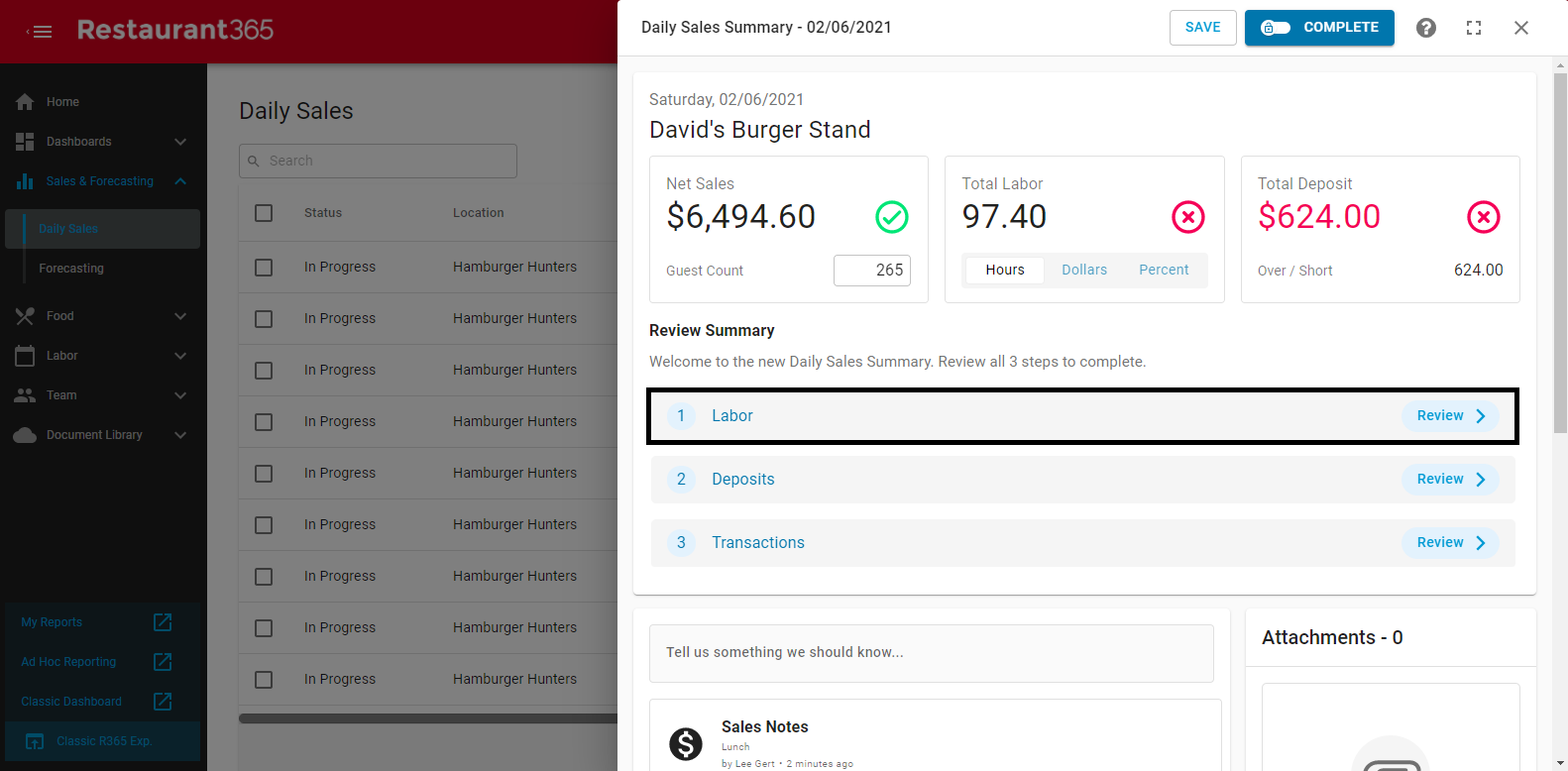This screenshot has height=771, width=1568.
Task: Review the Labor step
Action: point(1450,416)
